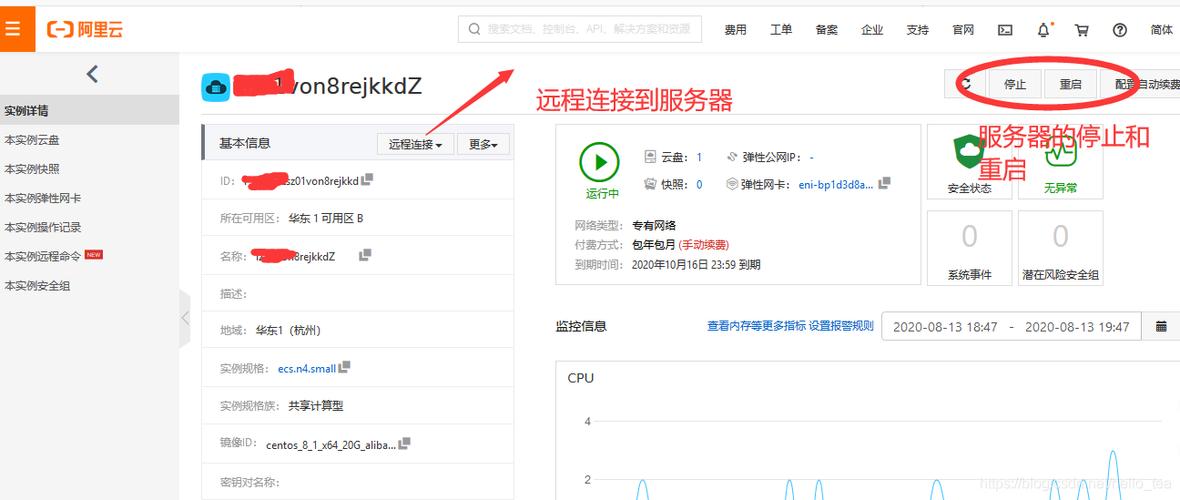Screen dimensions: 1180x500
Task: Open the eni-bp1d3d8a network card link
Action: (x=837, y=184)
